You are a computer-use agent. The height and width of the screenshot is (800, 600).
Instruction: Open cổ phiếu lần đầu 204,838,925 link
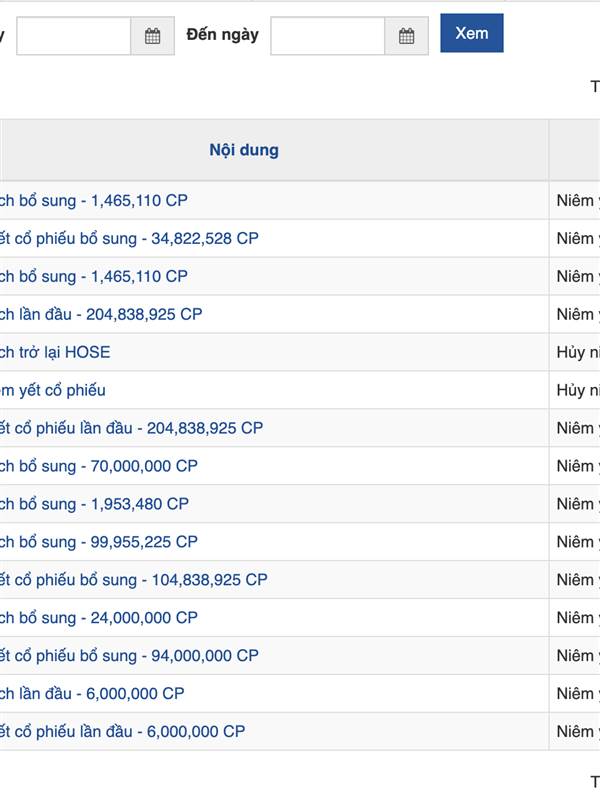click(131, 428)
